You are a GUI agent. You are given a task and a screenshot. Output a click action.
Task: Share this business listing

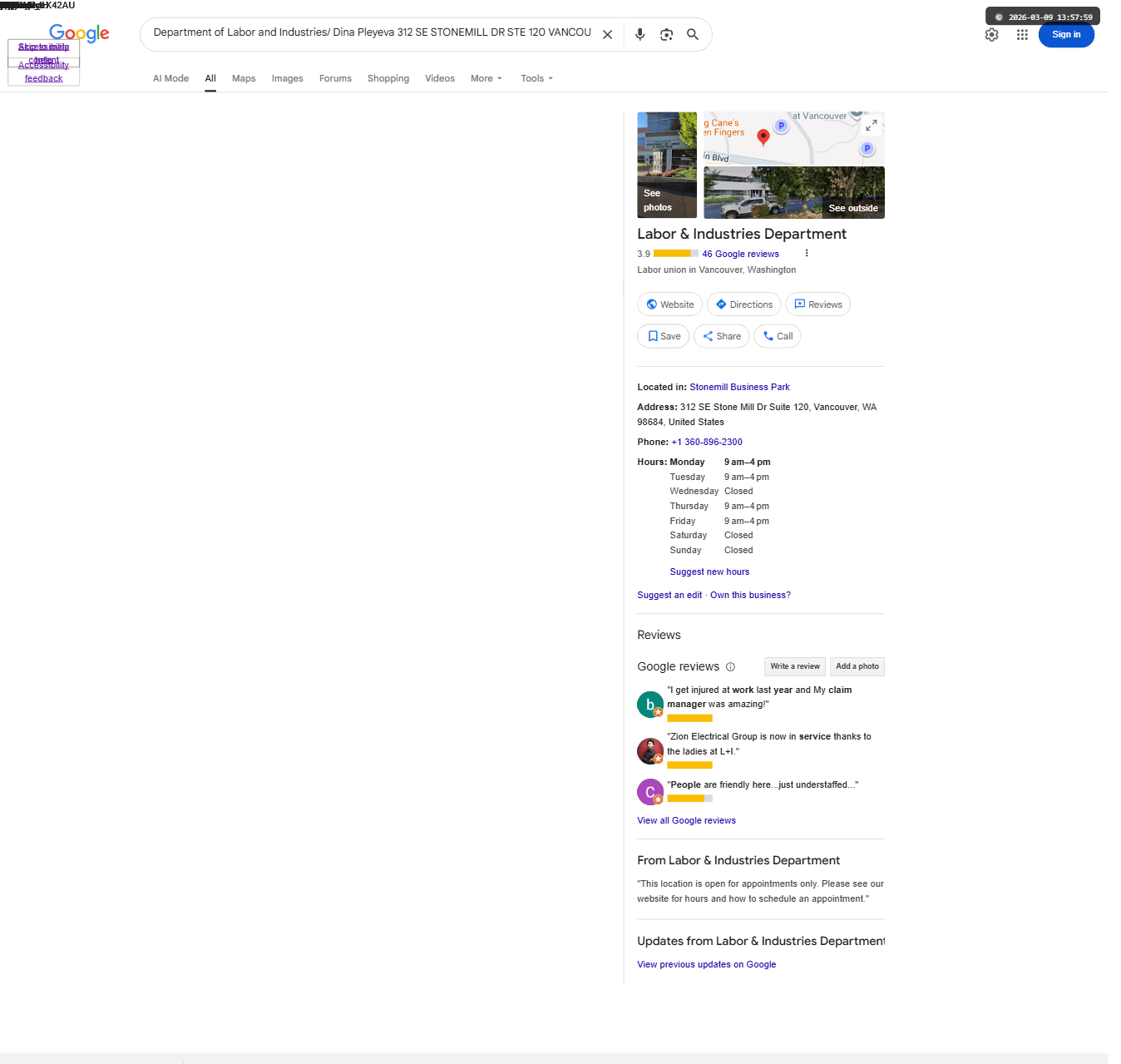click(722, 336)
